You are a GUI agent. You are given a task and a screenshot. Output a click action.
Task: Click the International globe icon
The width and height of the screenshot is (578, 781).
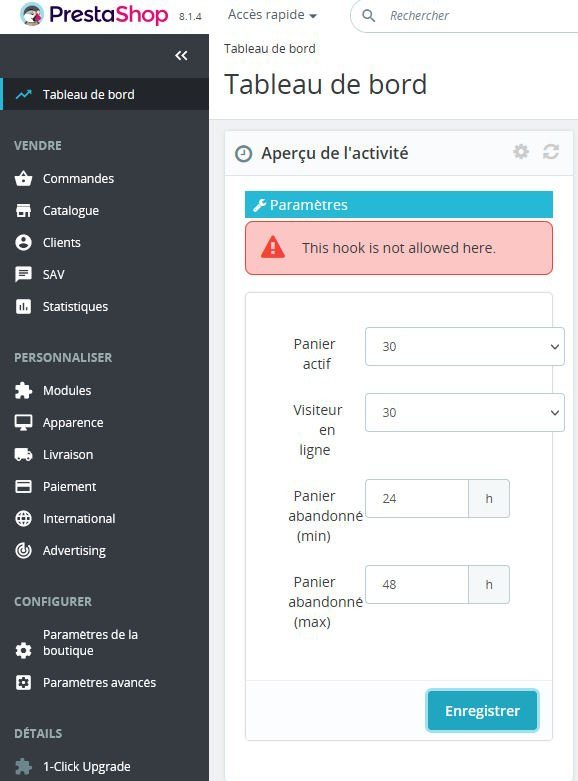pos(23,519)
